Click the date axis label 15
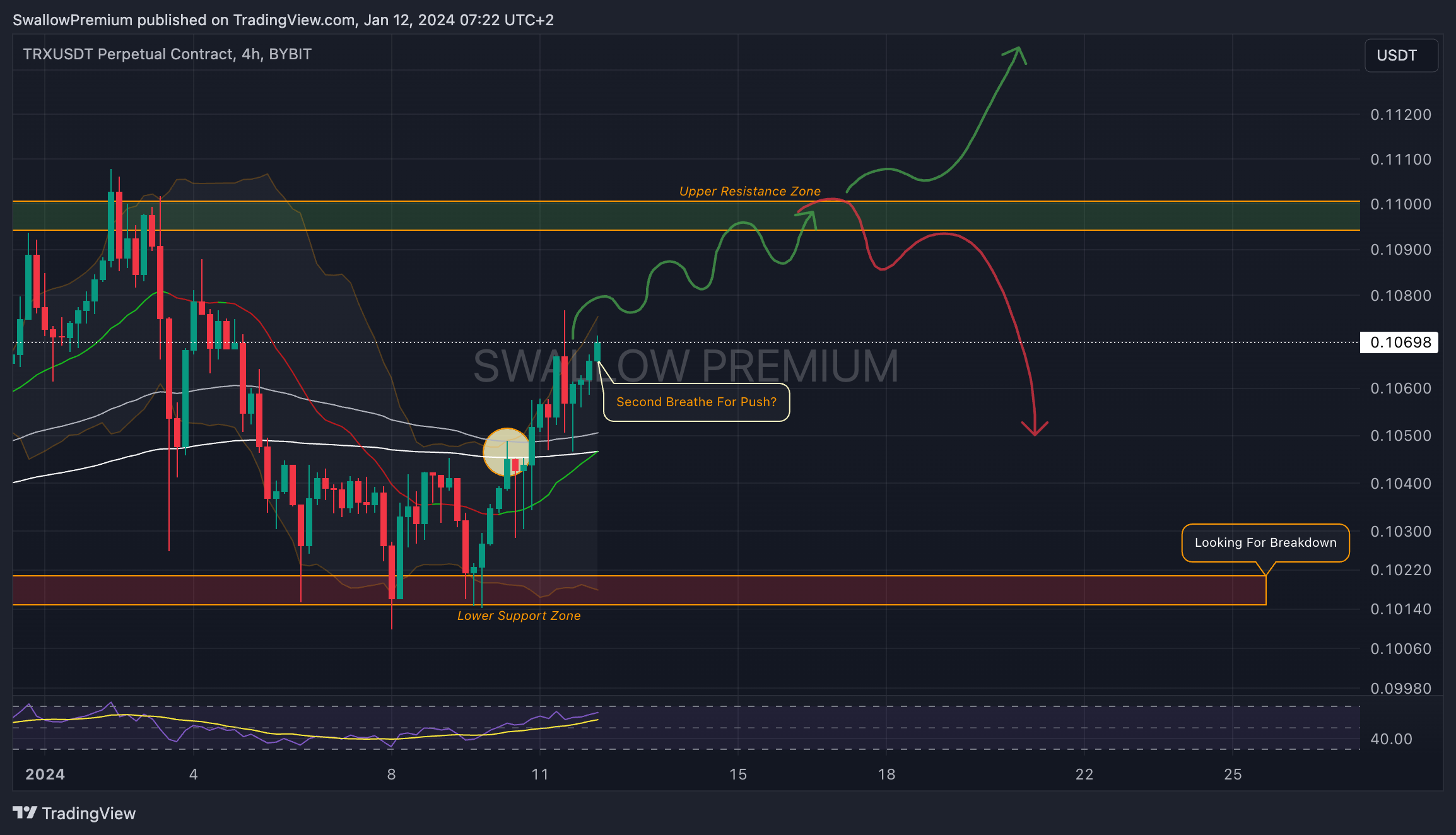The width and height of the screenshot is (1456, 835). pyautogui.click(x=738, y=774)
